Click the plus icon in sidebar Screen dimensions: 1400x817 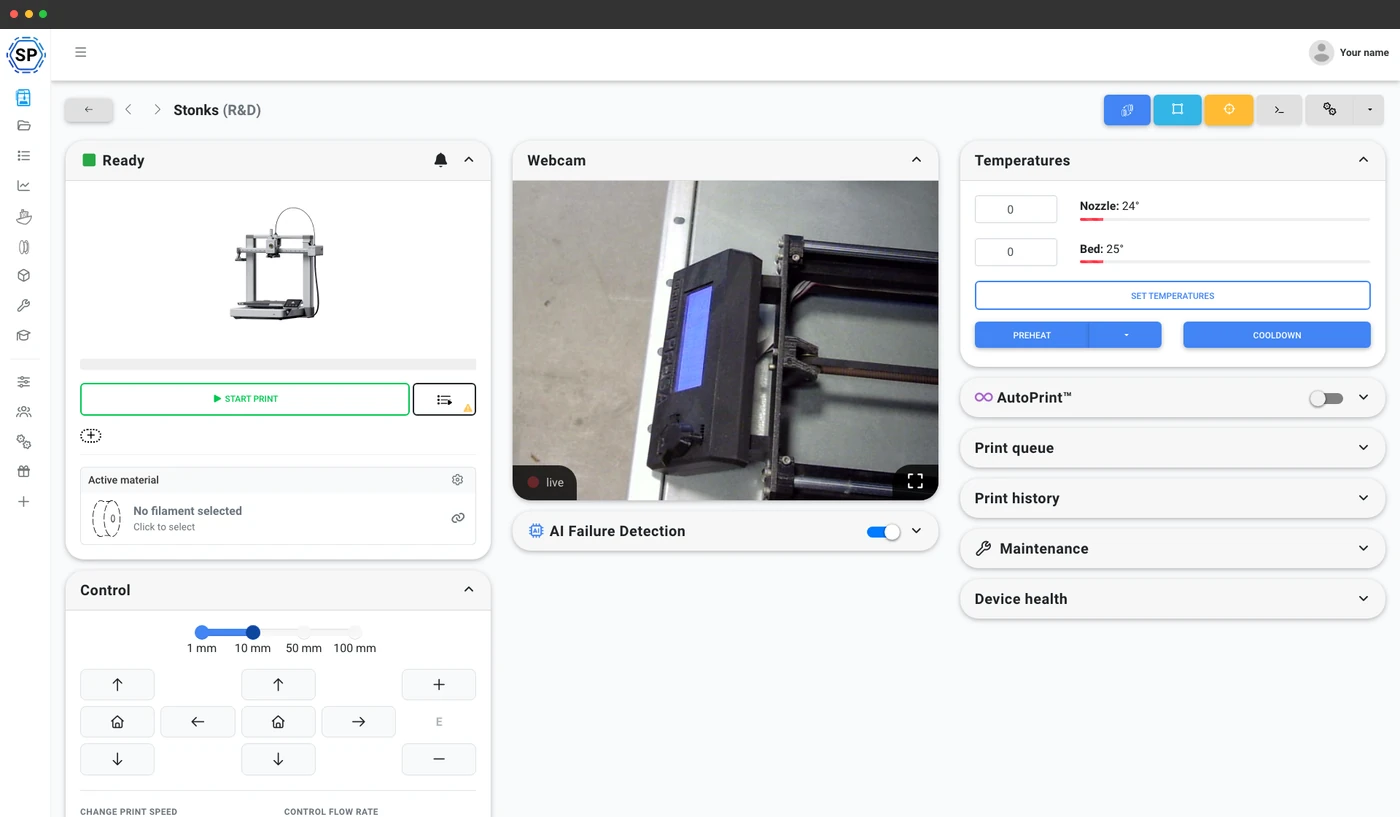(x=24, y=502)
